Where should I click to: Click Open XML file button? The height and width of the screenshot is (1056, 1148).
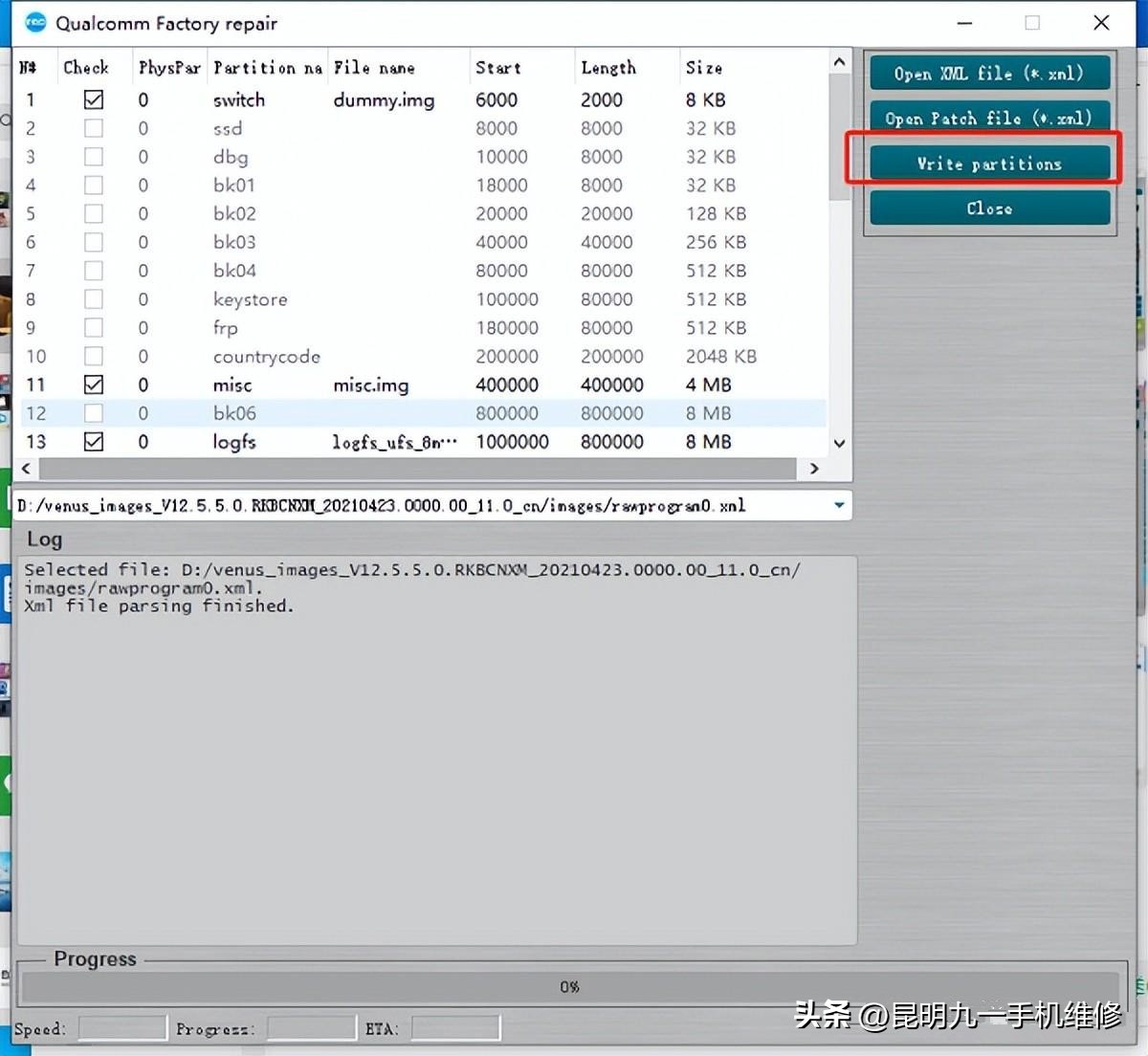pos(989,74)
